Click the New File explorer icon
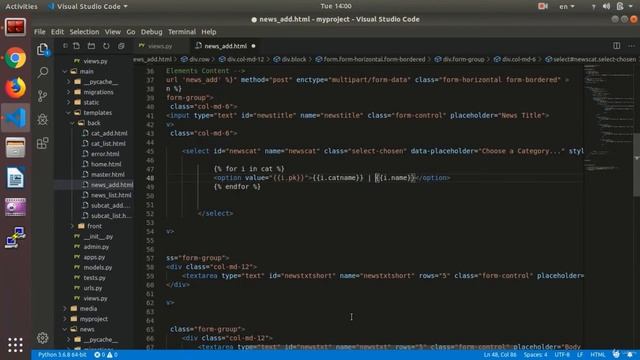This screenshot has height=360, width=640. click(x=76, y=46)
